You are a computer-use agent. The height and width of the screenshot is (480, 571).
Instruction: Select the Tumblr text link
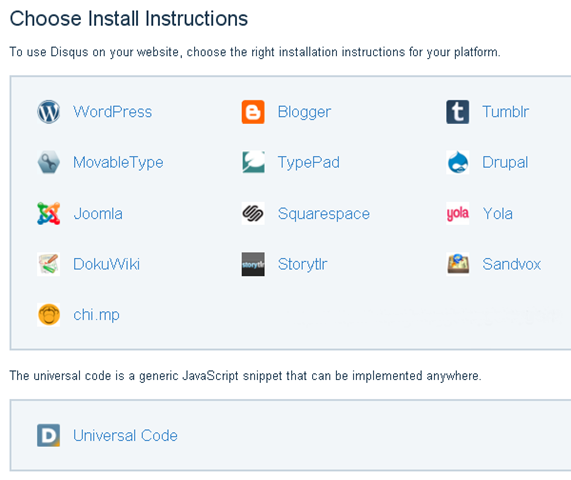pos(505,112)
